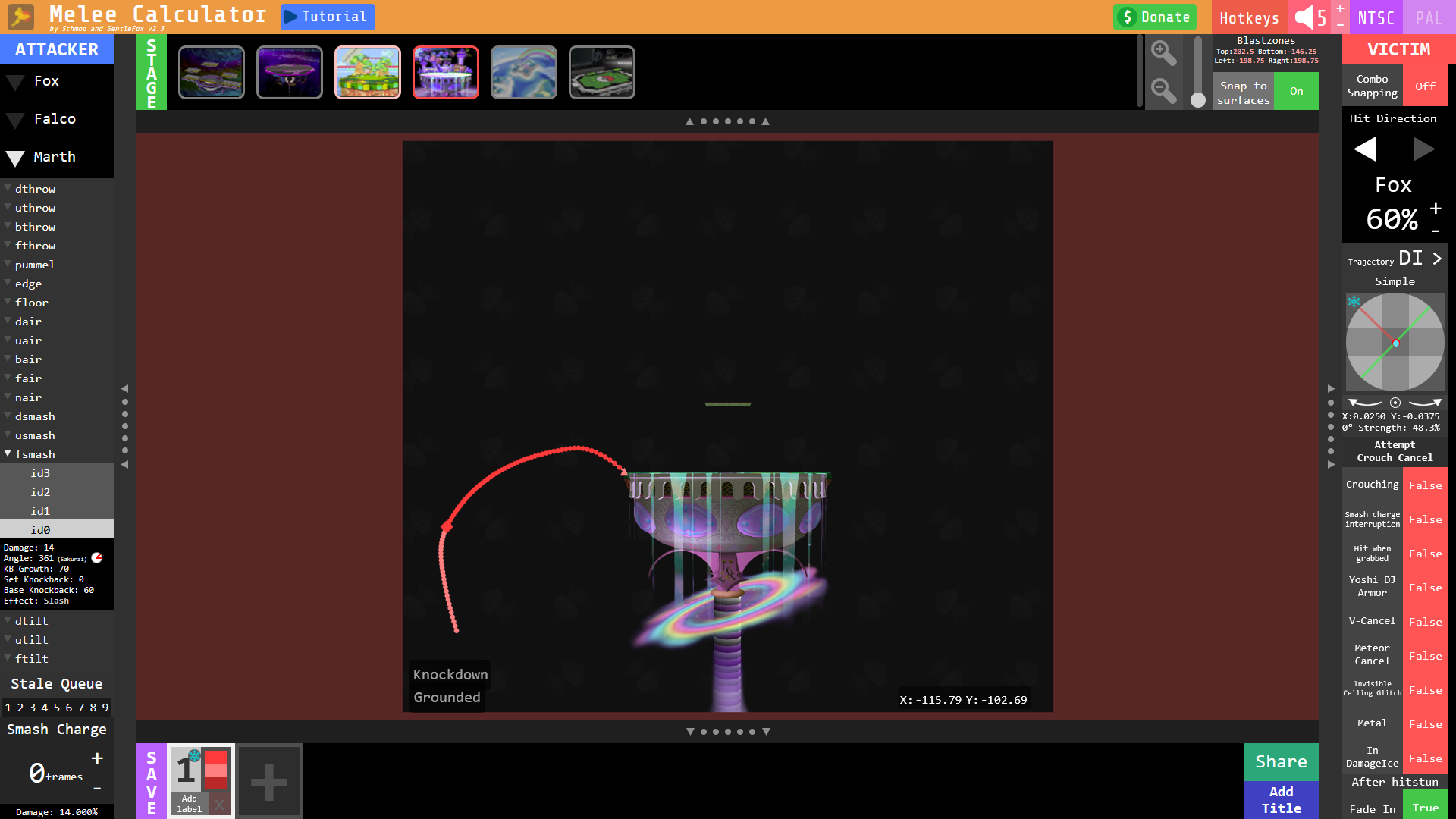The image size is (1456, 819).
Task: Expand the uthrow move
Action: coord(8,206)
